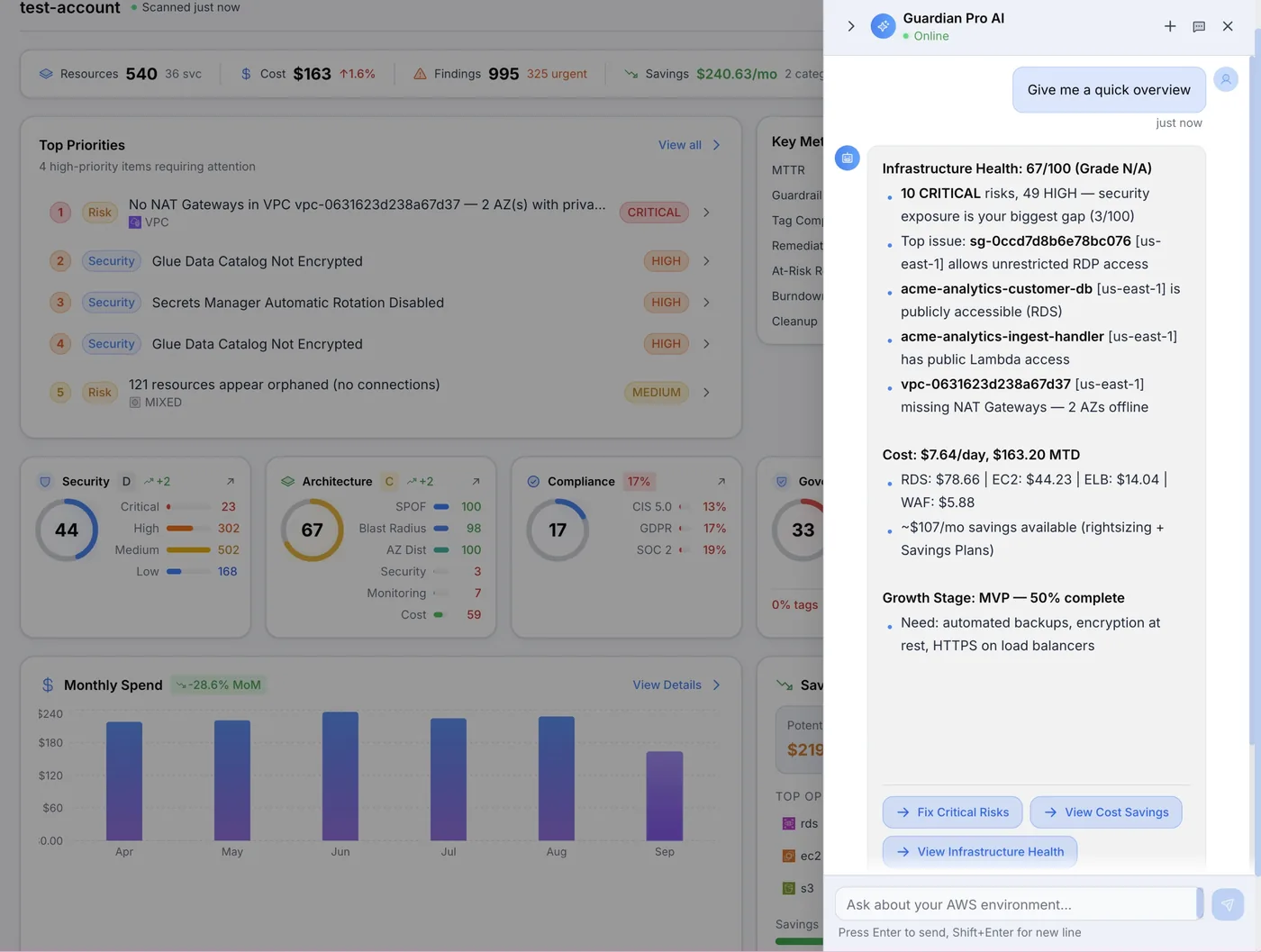Click the -28.6% MoM badge

point(218,685)
